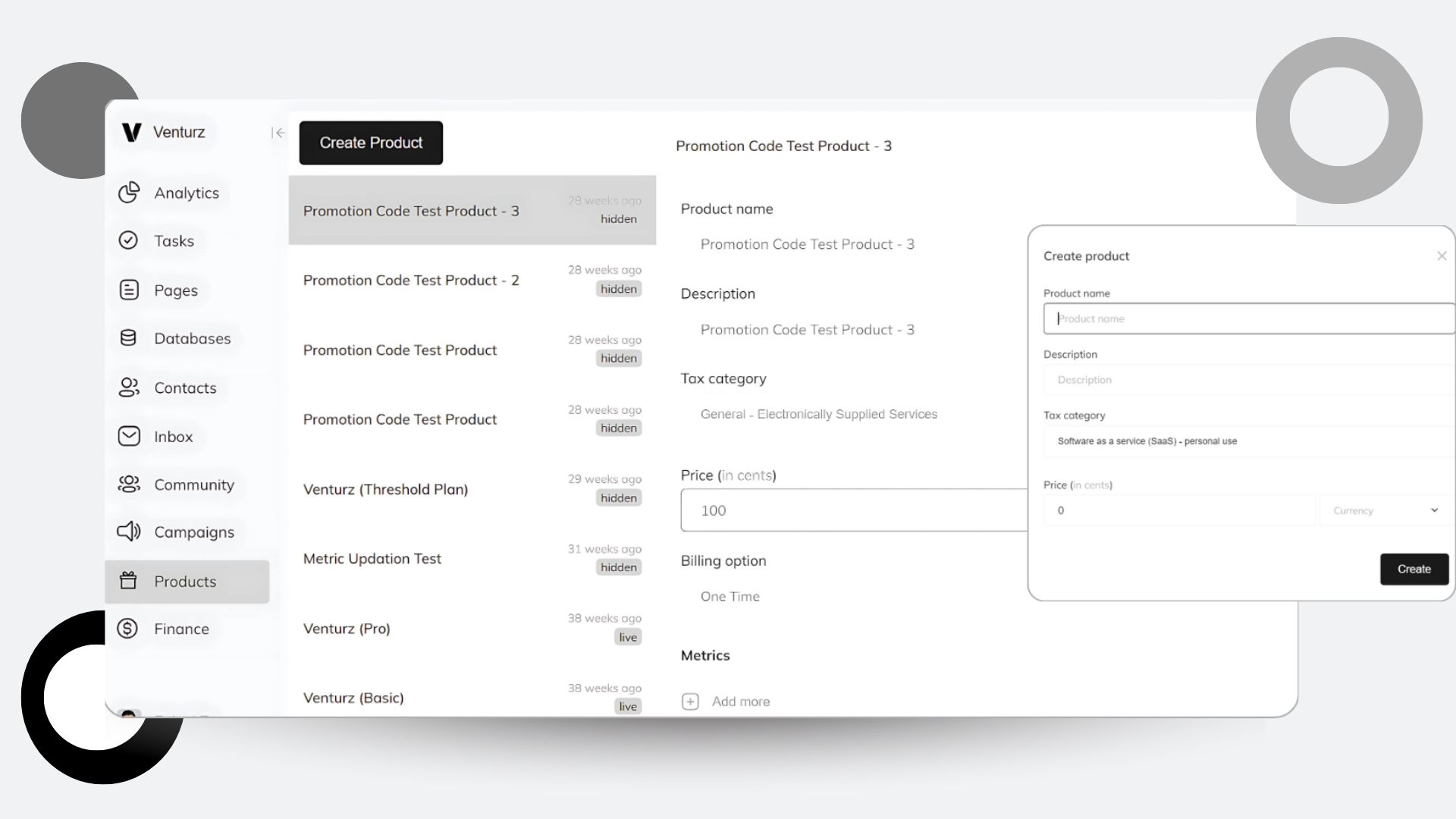Close the Create product dialog
The image size is (1456, 819).
(1442, 256)
